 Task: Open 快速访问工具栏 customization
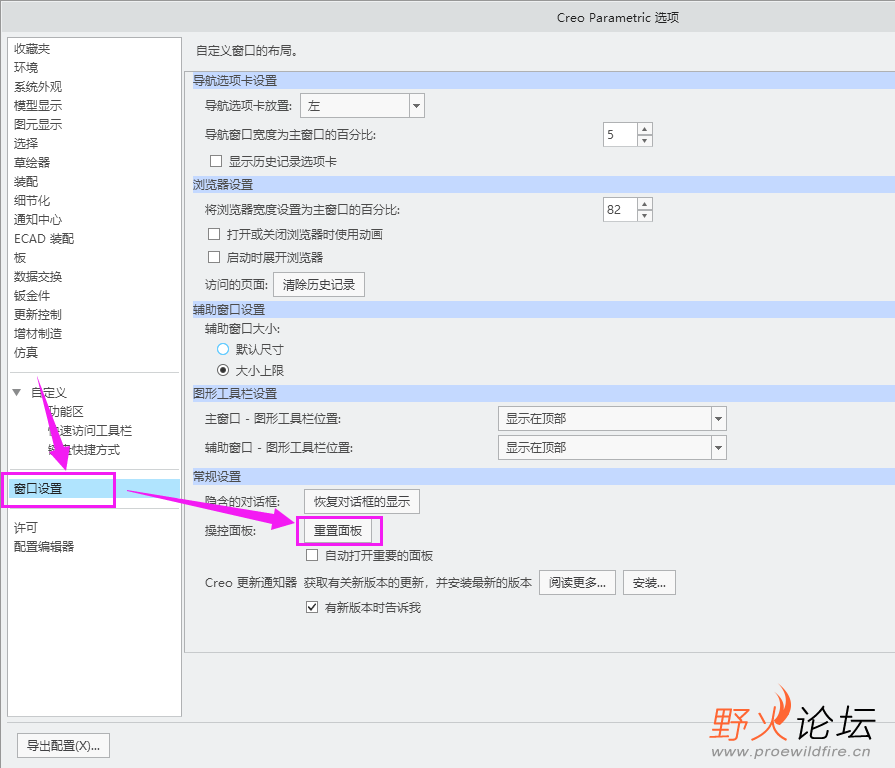90,431
